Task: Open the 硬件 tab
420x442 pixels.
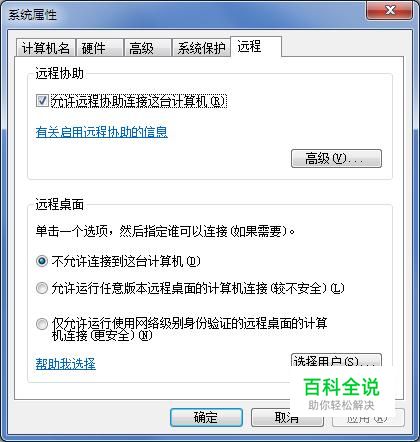Action: click(x=100, y=48)
